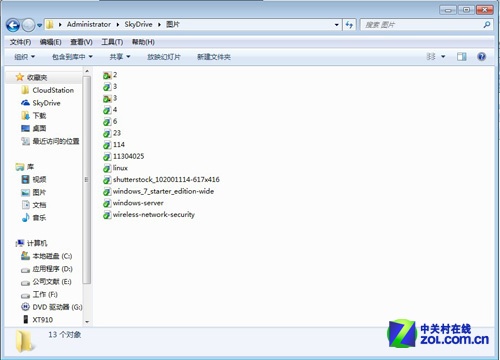
Task: Open the 组织 dropdown
Action: point(24,57)
